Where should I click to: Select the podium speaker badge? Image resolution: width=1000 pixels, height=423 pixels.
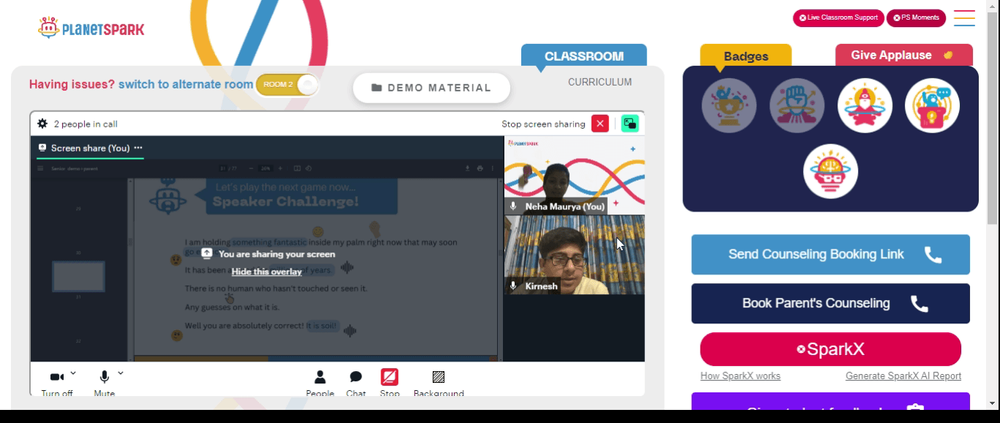[x=932, y=105]
